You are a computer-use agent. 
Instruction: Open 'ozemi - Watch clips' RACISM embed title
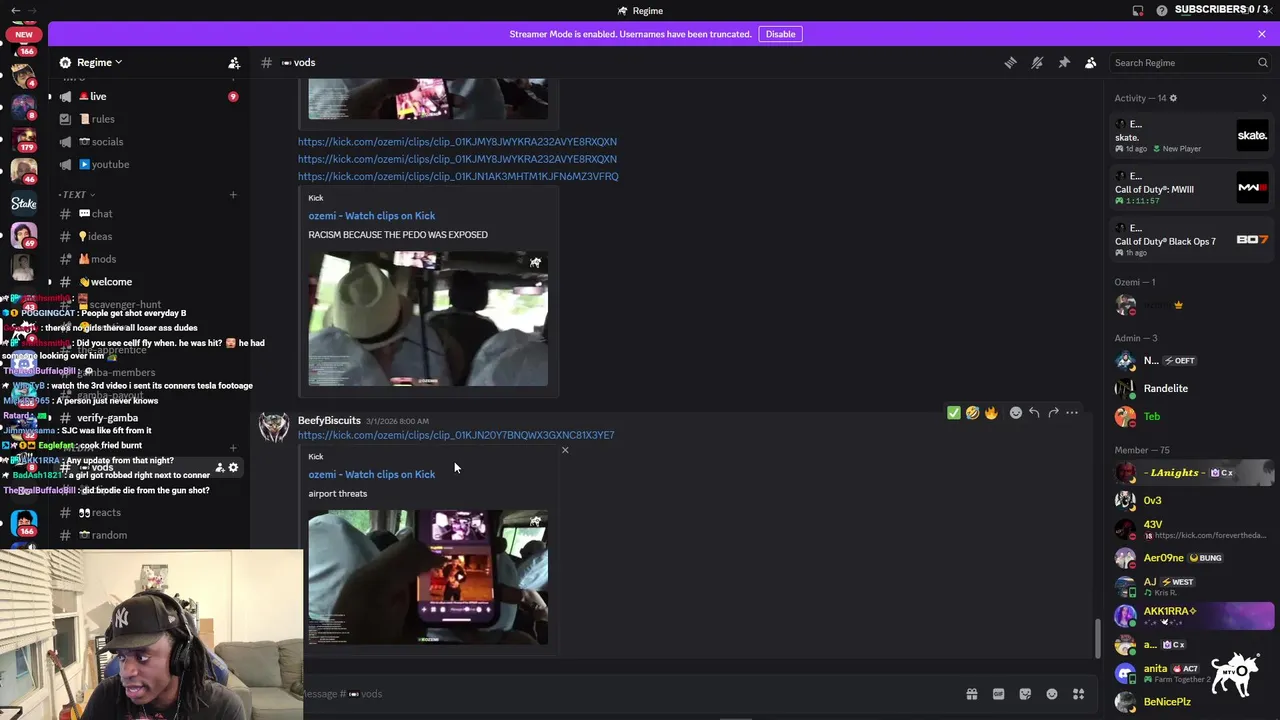click(x=371, y=216)
